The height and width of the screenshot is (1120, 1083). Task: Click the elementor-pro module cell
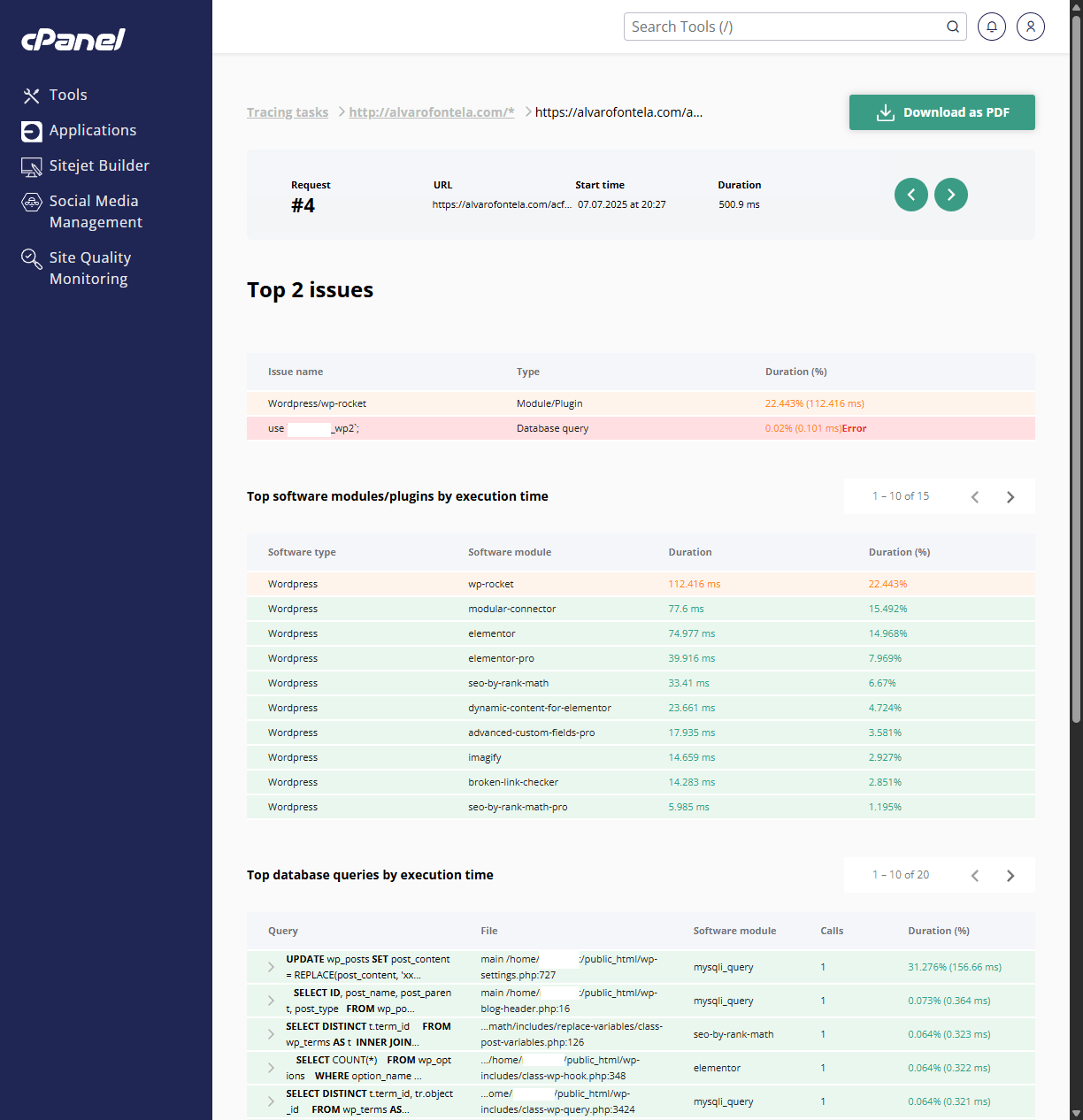pyautogui.click(x=502, y=658)
